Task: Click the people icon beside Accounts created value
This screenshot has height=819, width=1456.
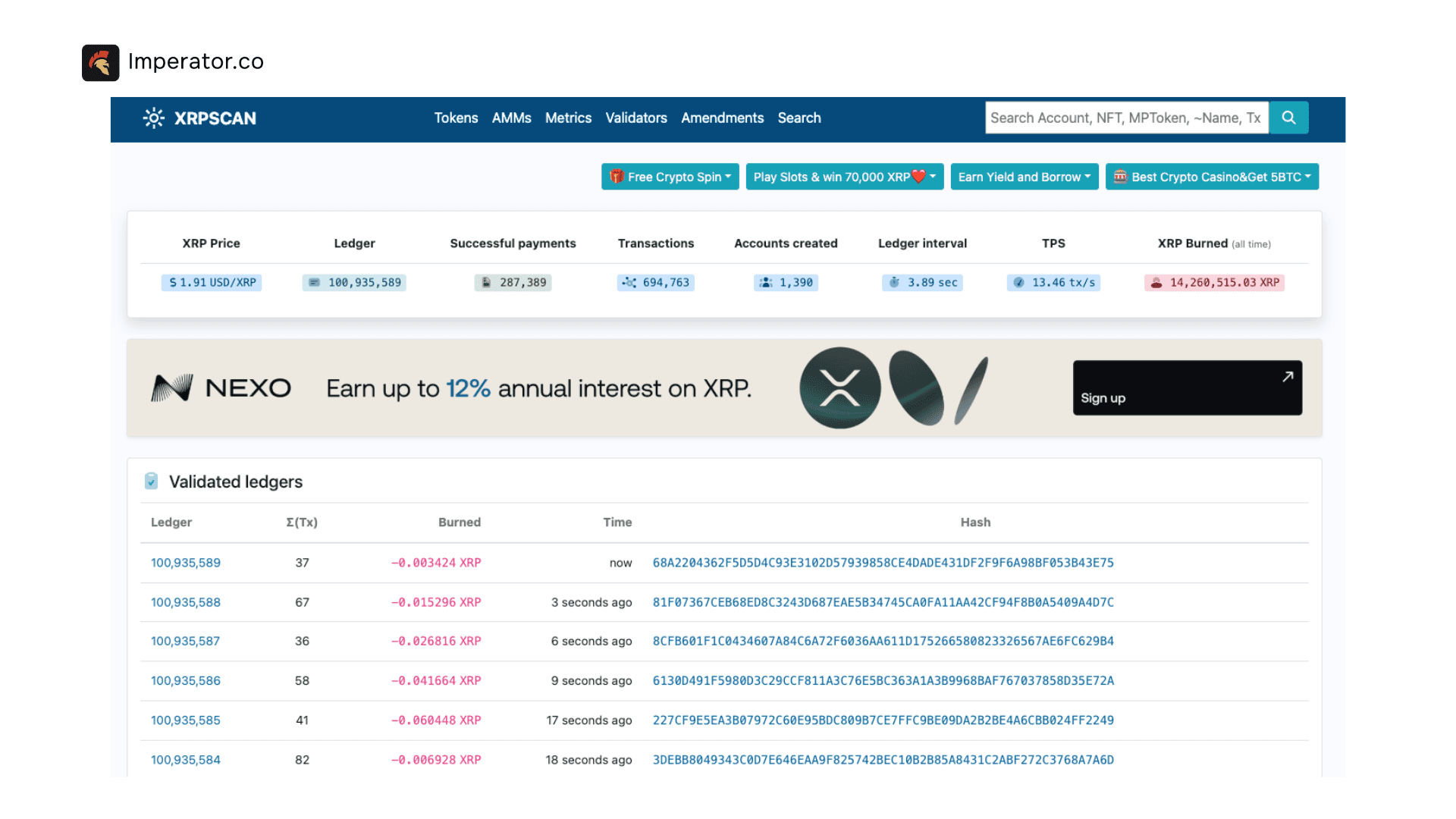Action: [x=764, y=282]
